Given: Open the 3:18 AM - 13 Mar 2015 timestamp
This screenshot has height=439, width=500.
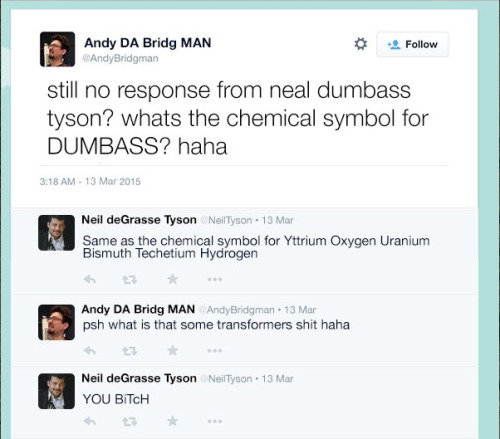Looking at the screenshot, I should tap(90, 181).
